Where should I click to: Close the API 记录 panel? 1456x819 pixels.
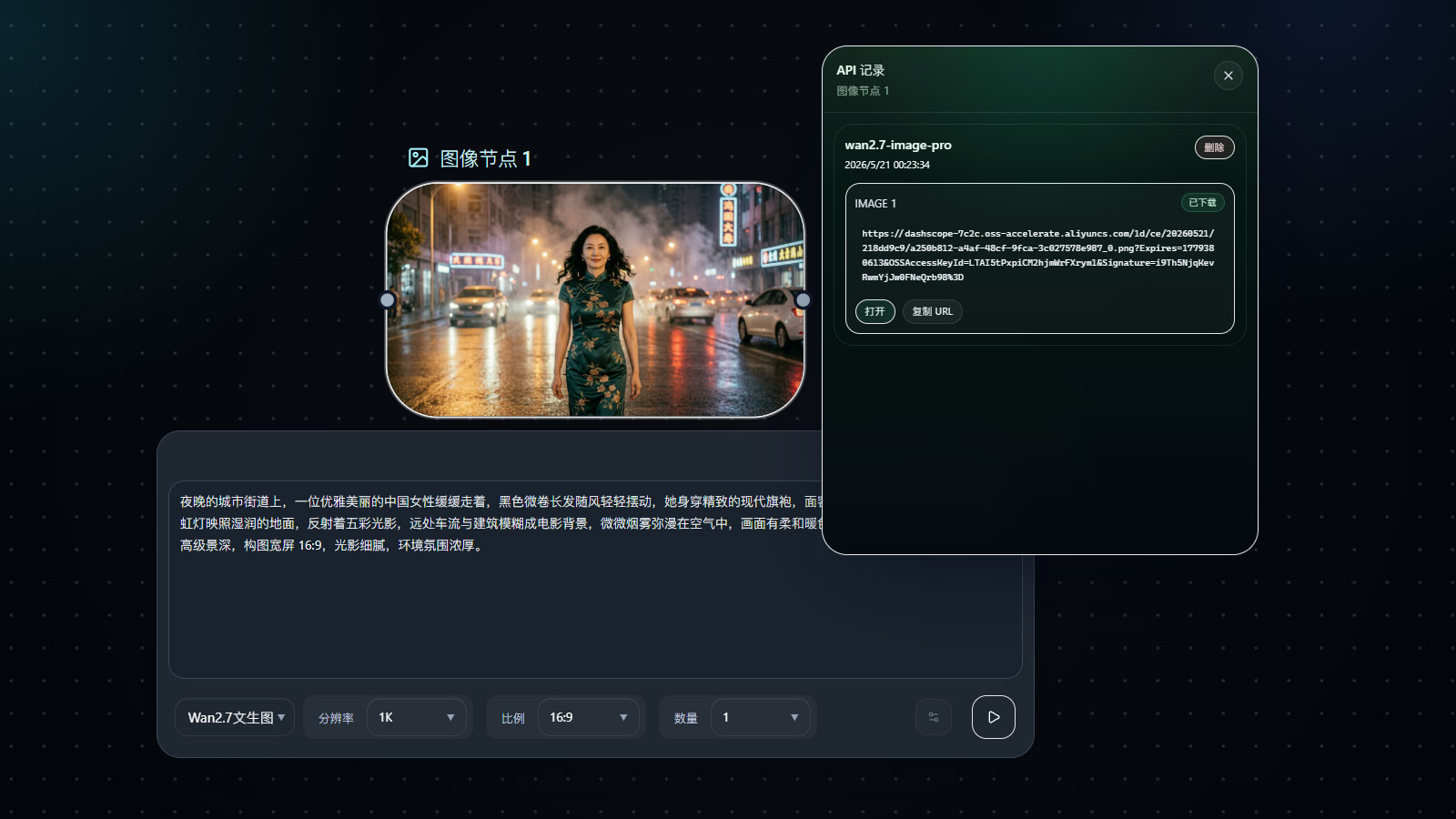click(1228, 76)
